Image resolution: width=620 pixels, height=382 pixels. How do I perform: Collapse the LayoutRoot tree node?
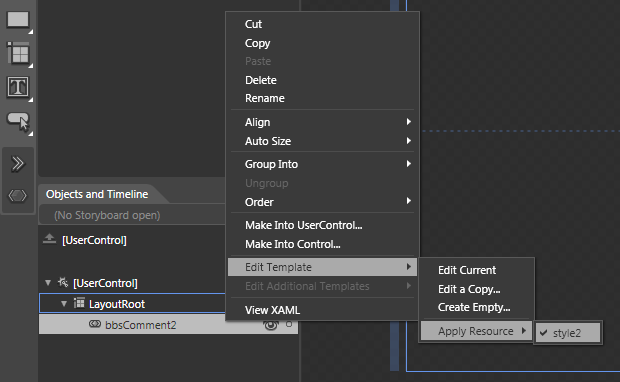coord(64,304)
